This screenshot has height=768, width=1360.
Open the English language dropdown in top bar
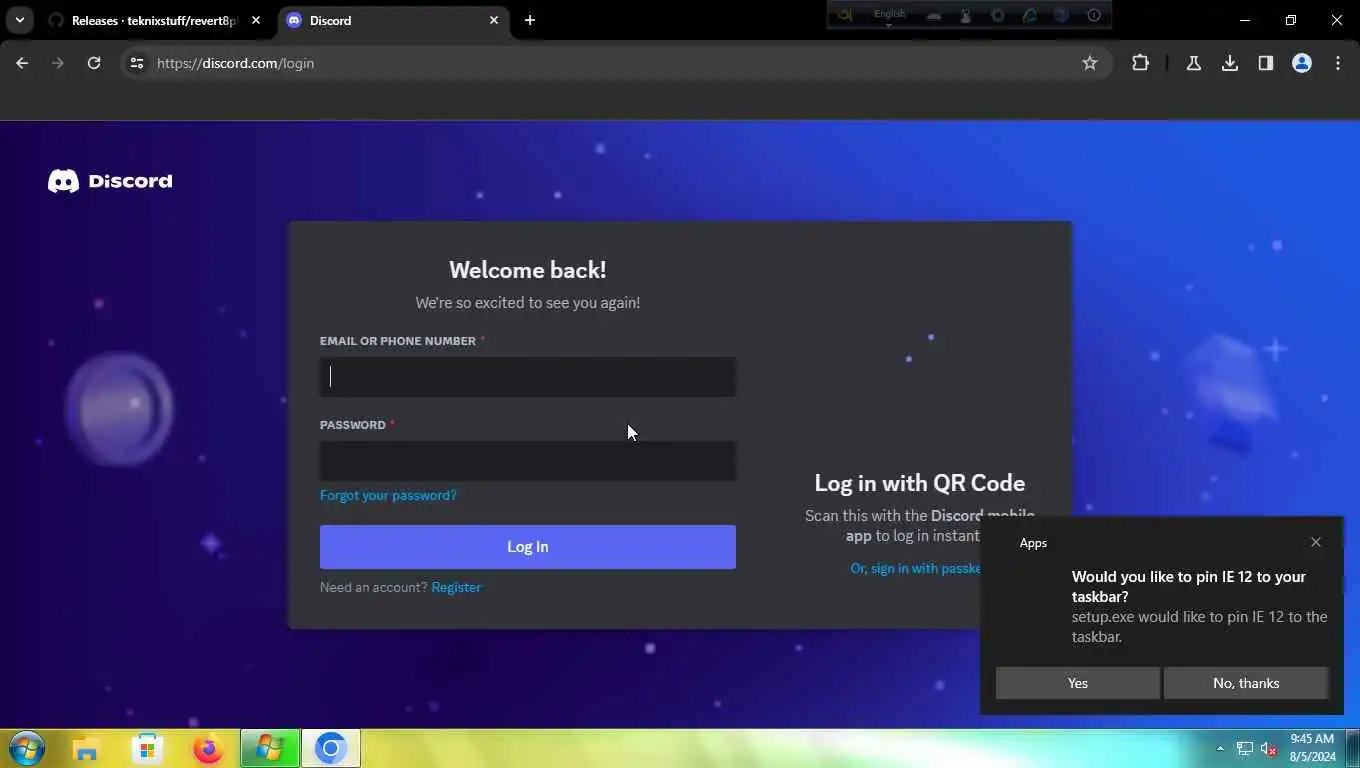point(889,16)
